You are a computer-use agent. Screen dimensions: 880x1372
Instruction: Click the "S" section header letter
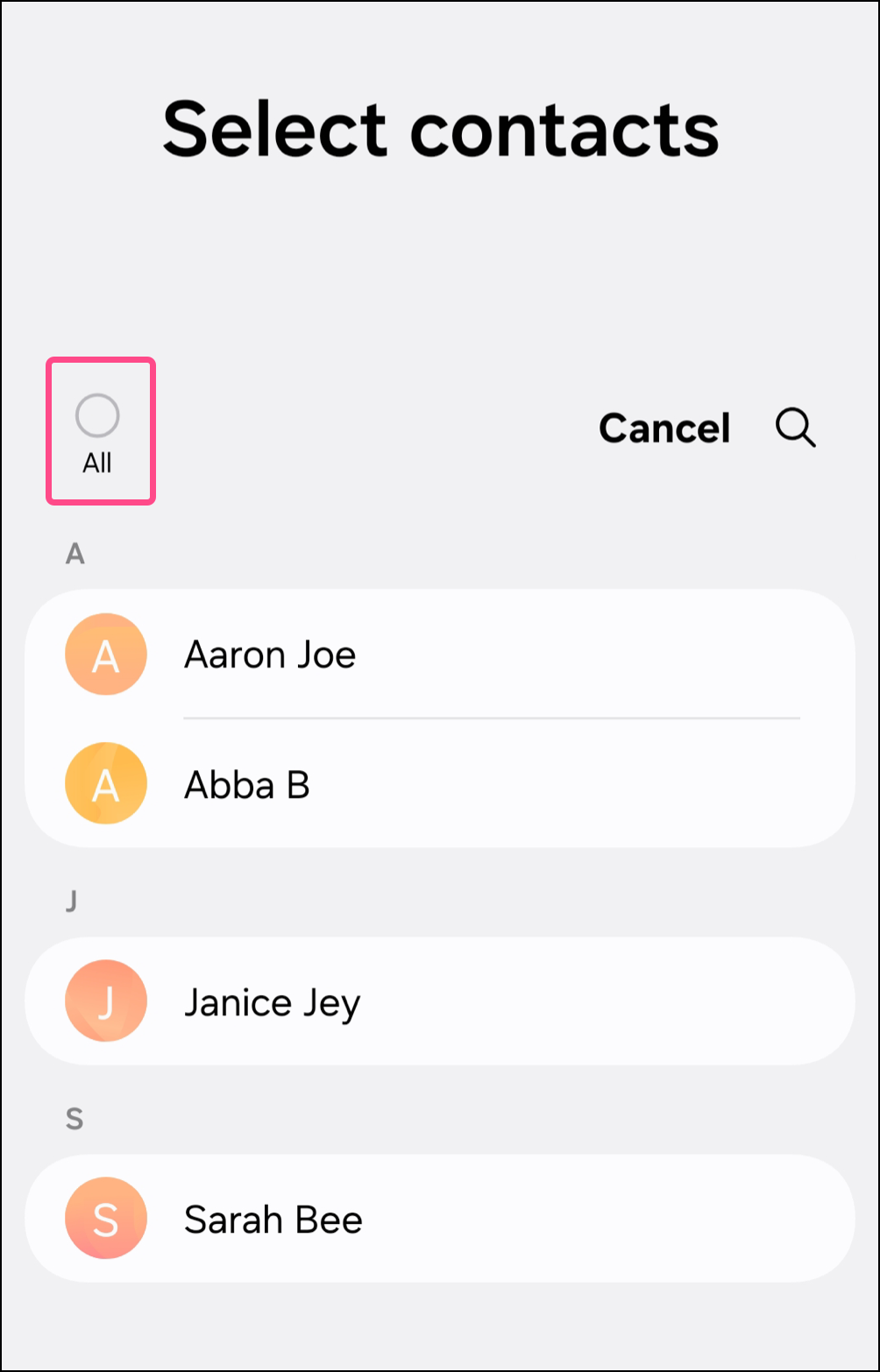[75, 1119]
